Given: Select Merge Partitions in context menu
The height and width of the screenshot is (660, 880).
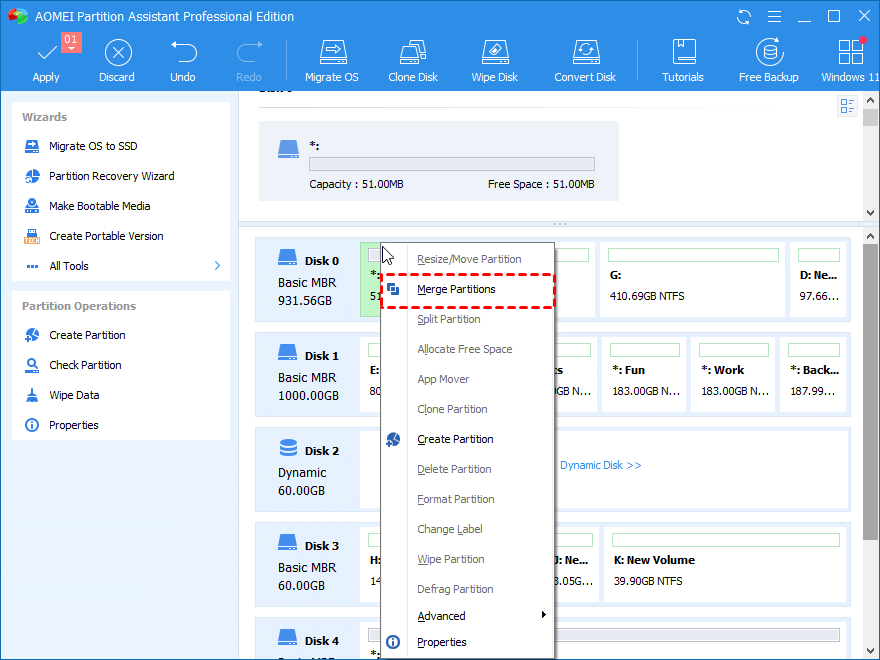Looking at the screenshot, I should 456,289.
